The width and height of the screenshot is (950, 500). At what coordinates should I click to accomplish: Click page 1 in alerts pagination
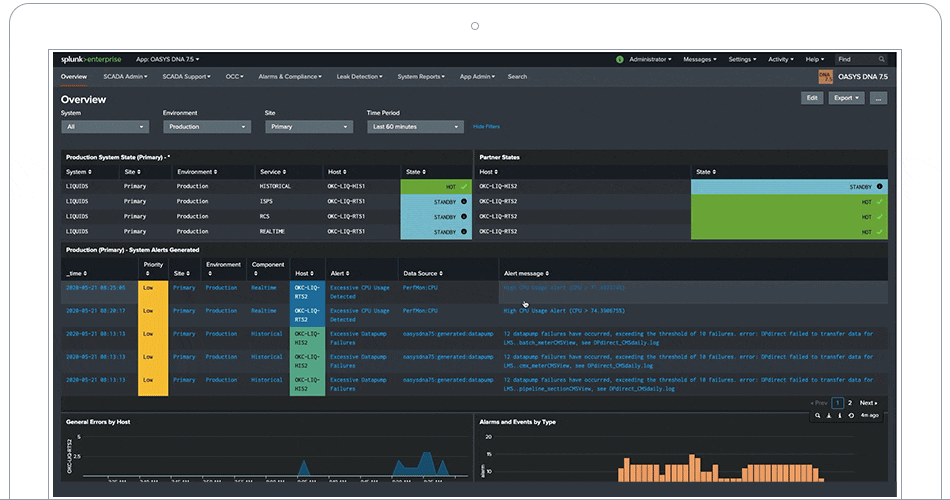[x=838, y=403]
